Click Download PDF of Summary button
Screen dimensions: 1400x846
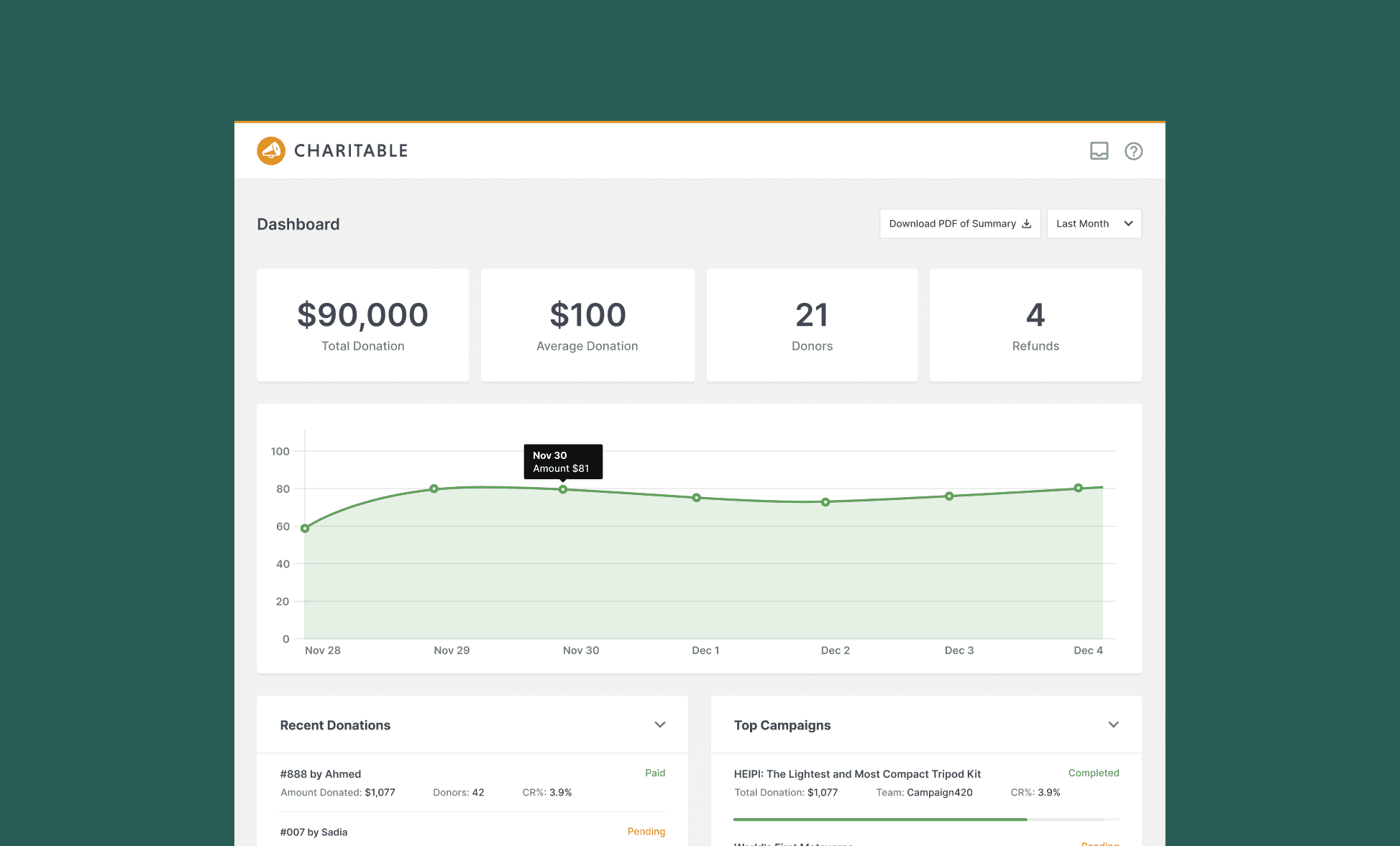959,224
